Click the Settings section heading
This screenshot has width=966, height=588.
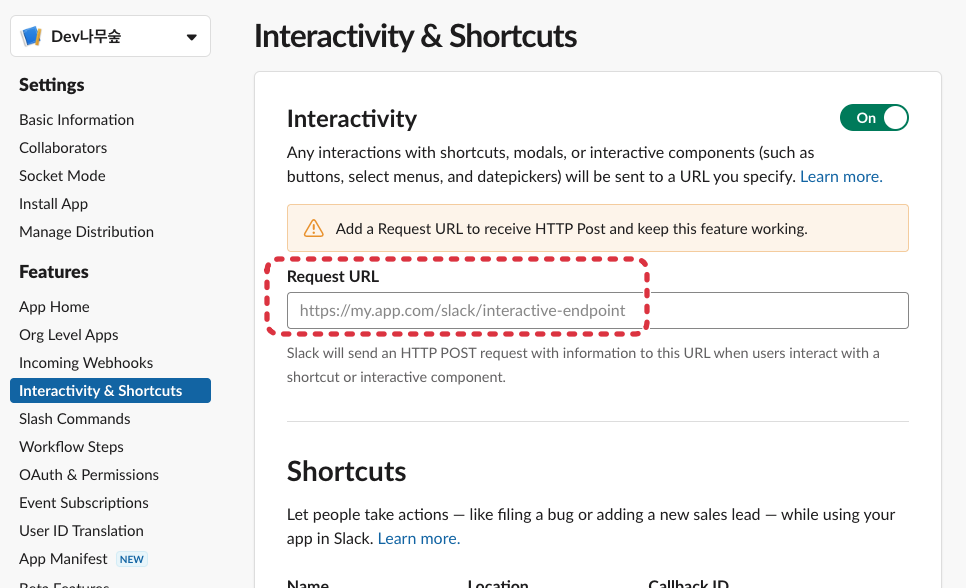[52, 85]
